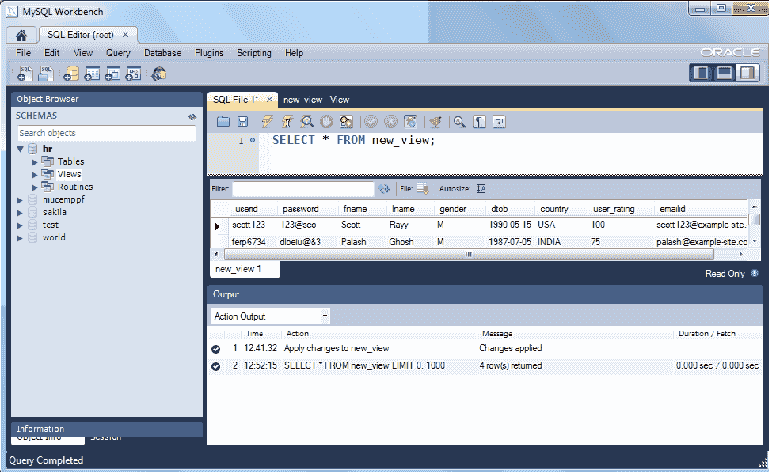Open the Edit menu

(51, 52)
